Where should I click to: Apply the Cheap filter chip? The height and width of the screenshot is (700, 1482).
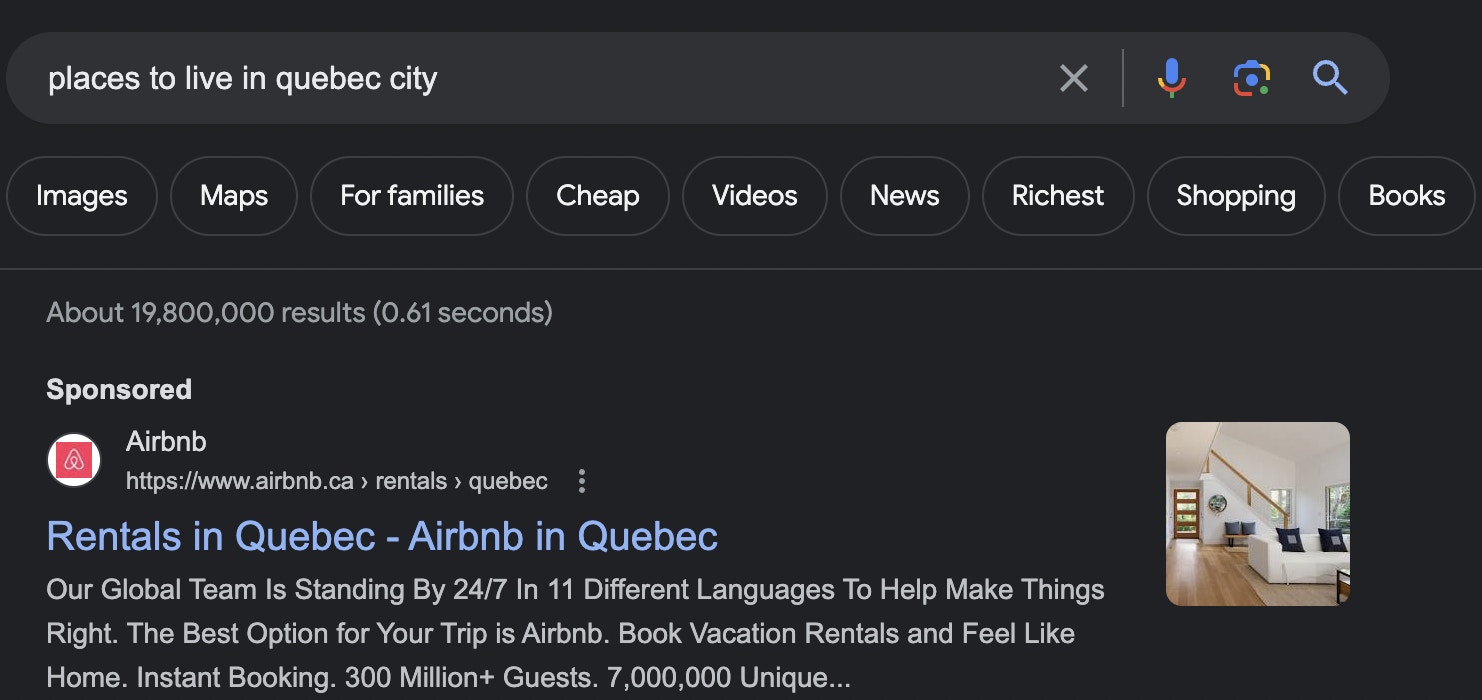pyautogui.click(x=598, y=196)
